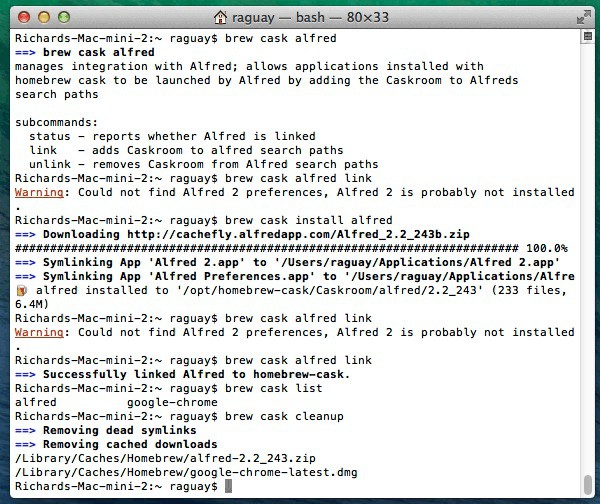Click '/Library/Caches/Homebrew/alfred-2.2_243.zip' path
This screenshot has height=504, width=600.
coord(165,458)
